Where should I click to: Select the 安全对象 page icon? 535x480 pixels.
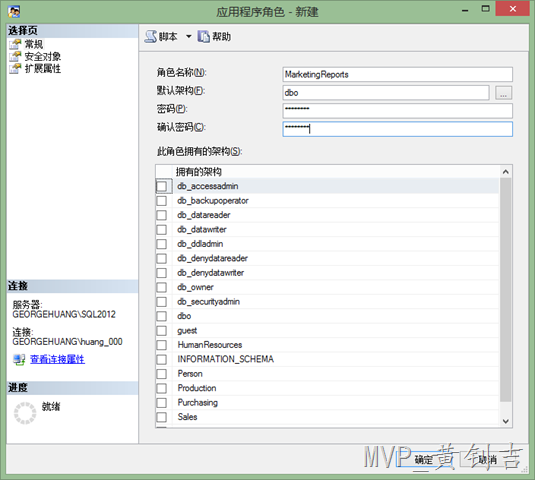[15, 56]
